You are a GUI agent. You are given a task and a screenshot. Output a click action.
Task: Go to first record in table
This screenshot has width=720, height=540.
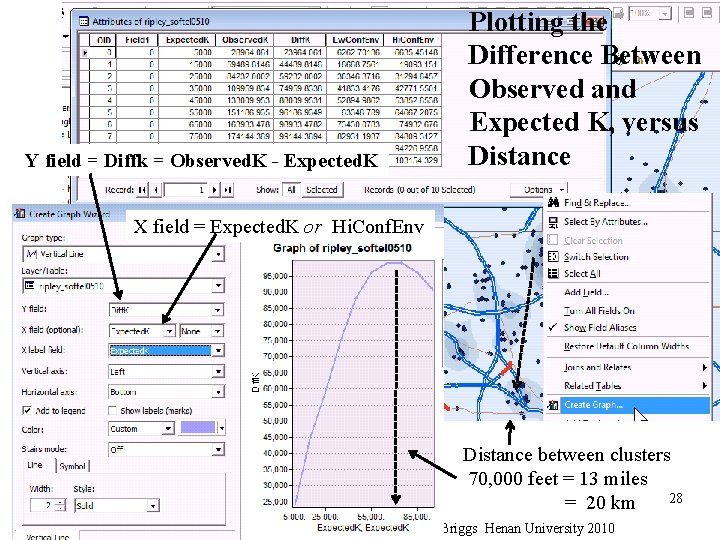(143, 190)
